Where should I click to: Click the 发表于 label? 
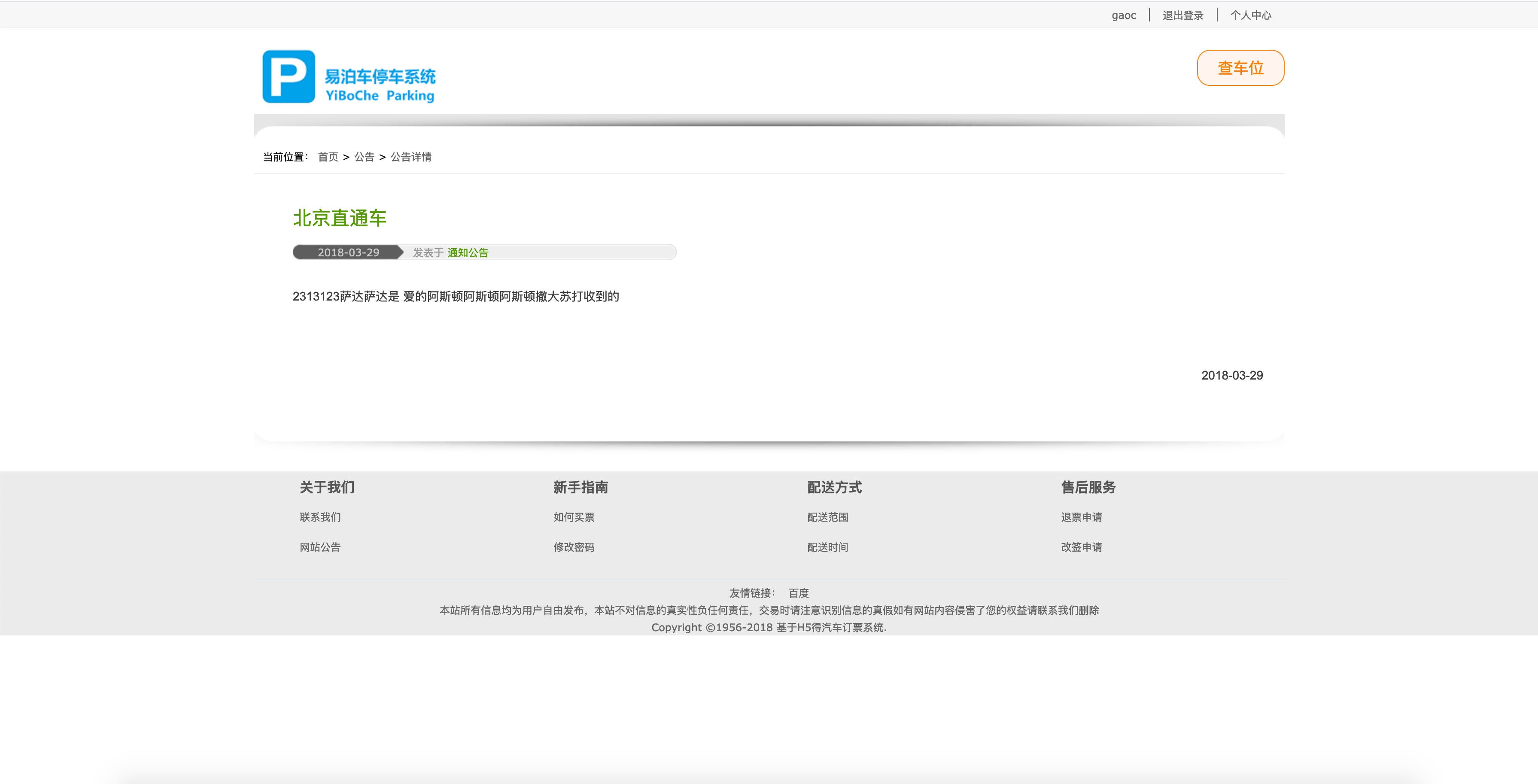[428, 252]
